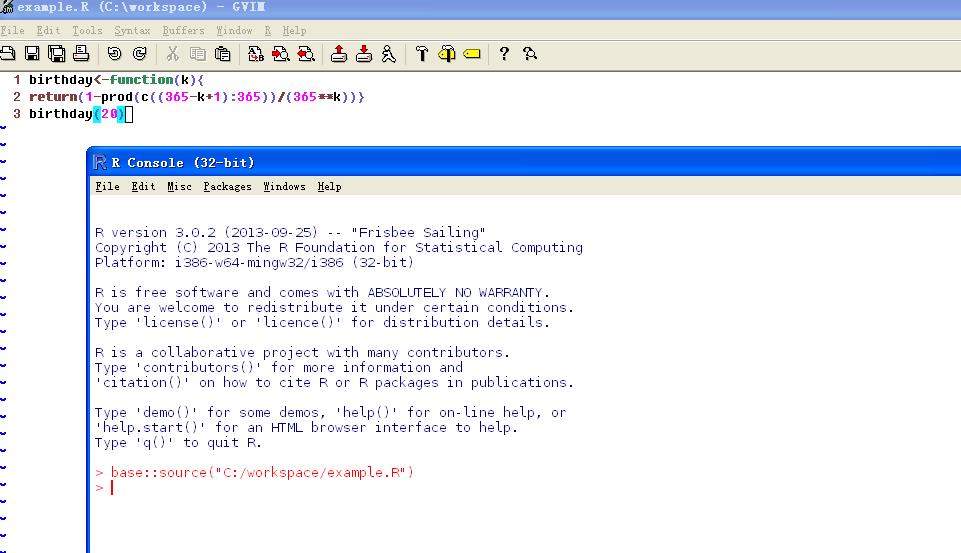Open the GVim Syntax menu
Viewport: 961px width, 553px height.
(x=132, y=31)
